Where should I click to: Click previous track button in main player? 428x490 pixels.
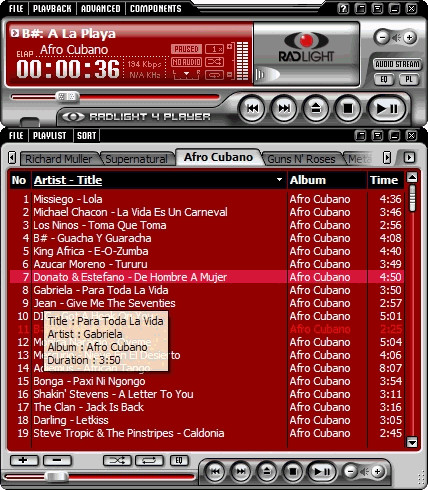tap(252, 108)
